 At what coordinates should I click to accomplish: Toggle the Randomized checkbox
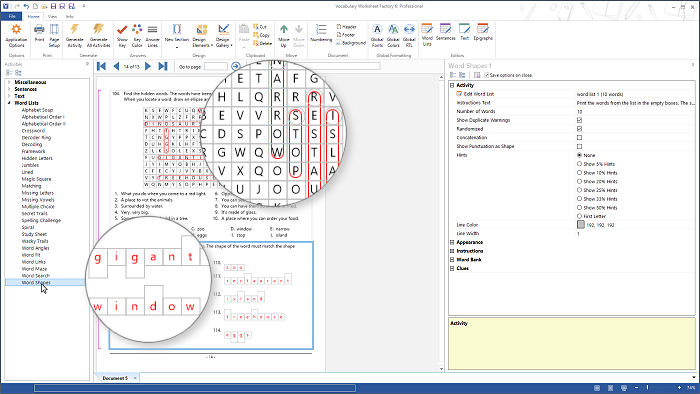tap(579, 129)
